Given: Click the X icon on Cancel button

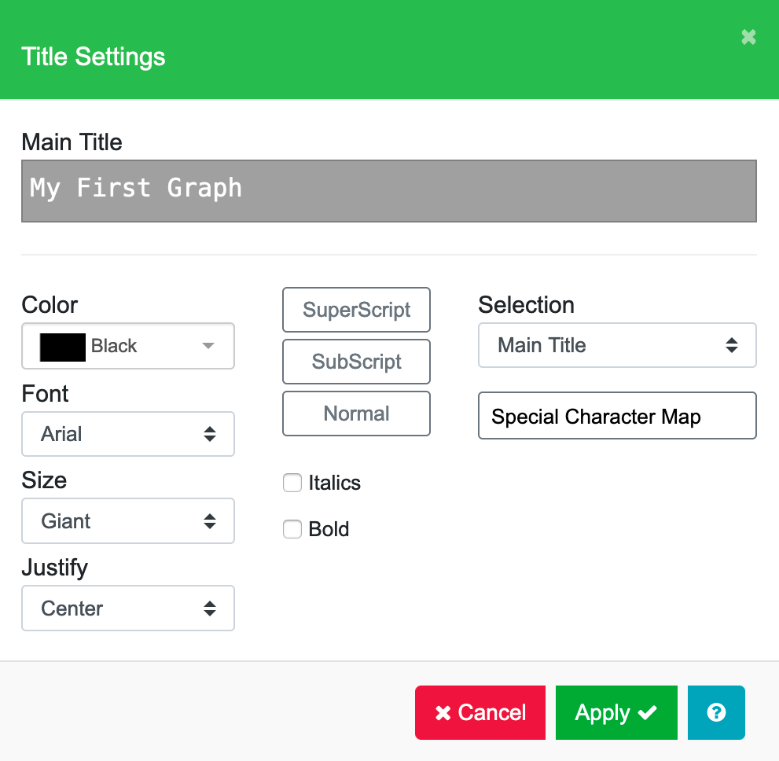Looking at the screenshot, I should coord(443,713).
